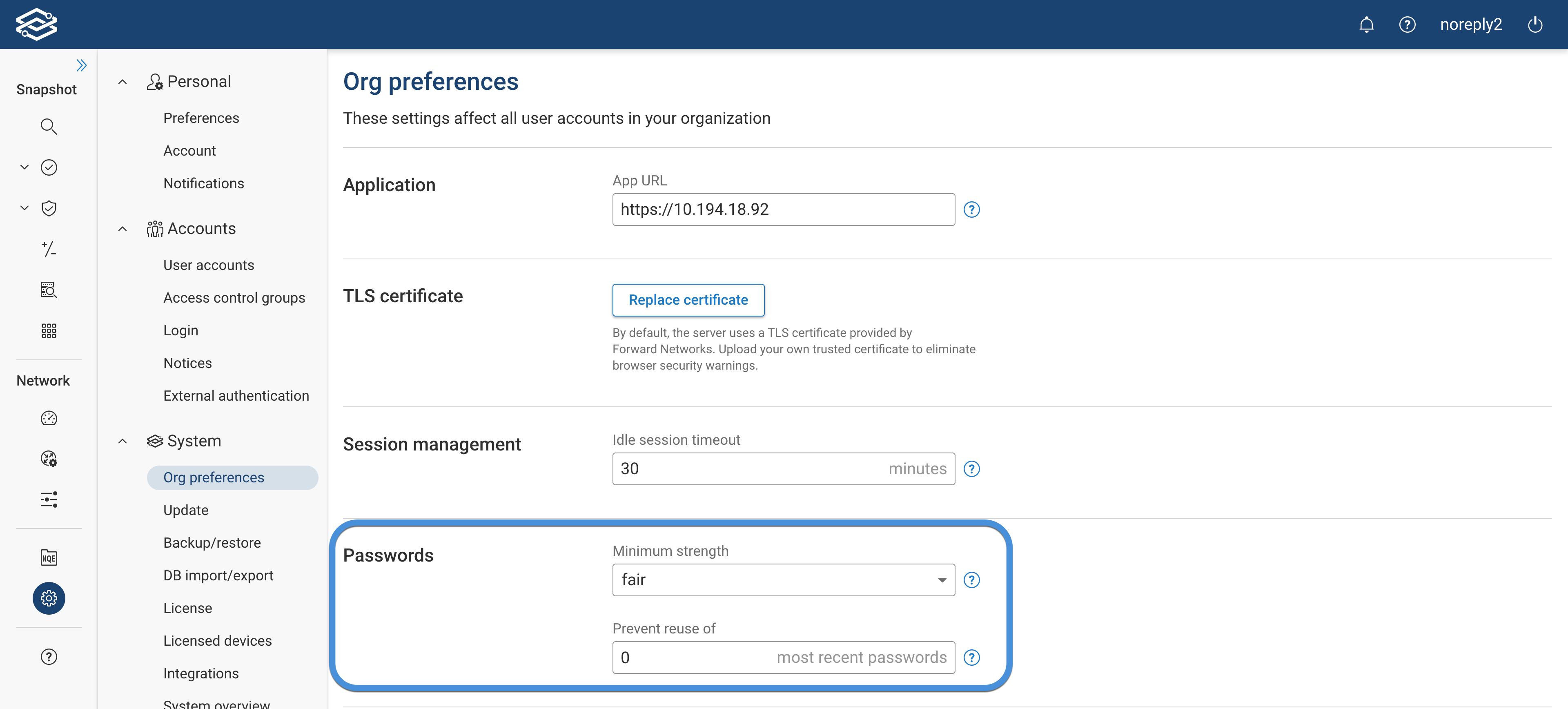Open the help question mark in the top bar
Screen dimensions: 1568x709
(1407, 25)
